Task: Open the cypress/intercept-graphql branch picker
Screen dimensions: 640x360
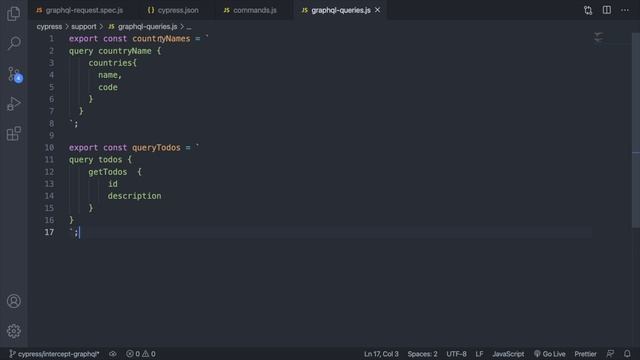Action: pos(54,354)
